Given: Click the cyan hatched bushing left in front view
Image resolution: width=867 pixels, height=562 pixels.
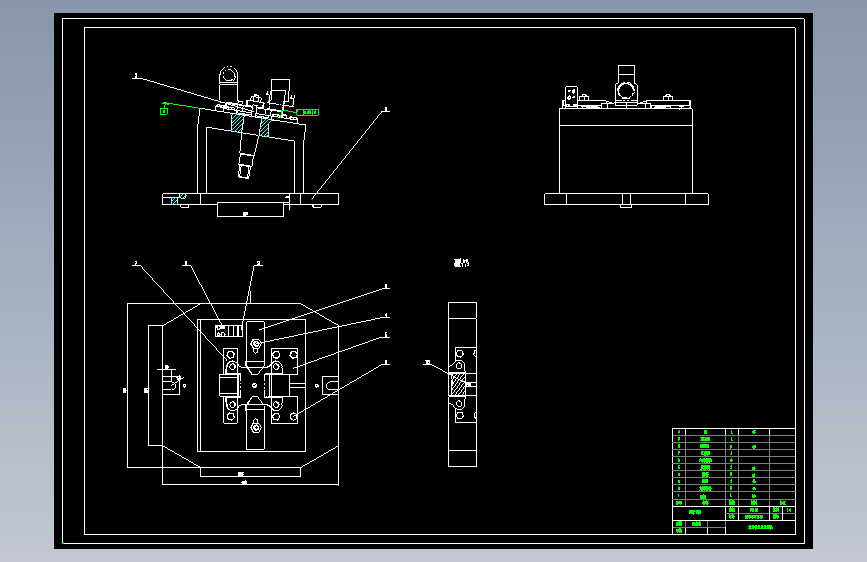Looking at the screenshot, I should click(x=237, y=123).
